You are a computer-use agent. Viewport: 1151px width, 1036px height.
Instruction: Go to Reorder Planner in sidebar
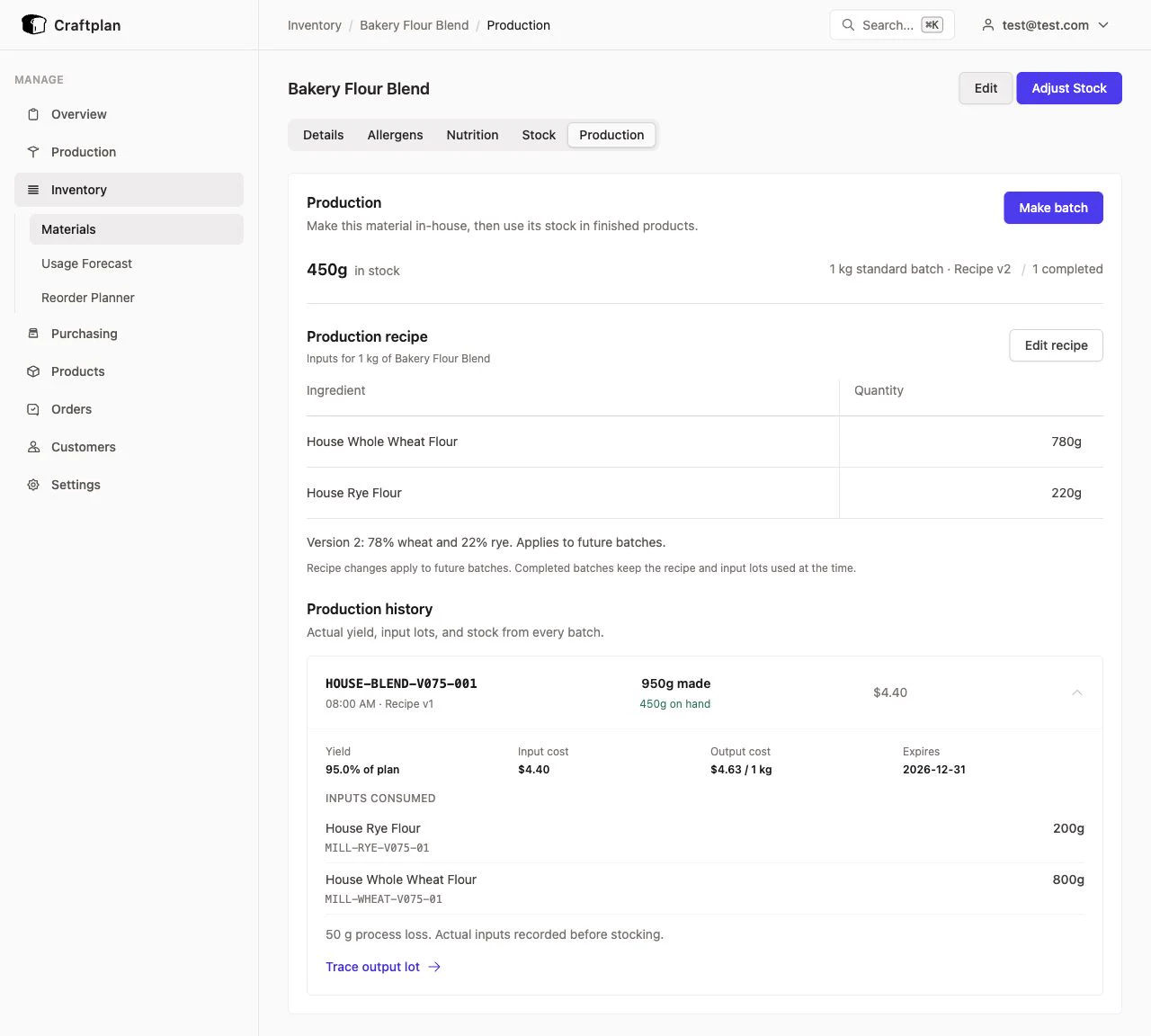pos(137,298)
